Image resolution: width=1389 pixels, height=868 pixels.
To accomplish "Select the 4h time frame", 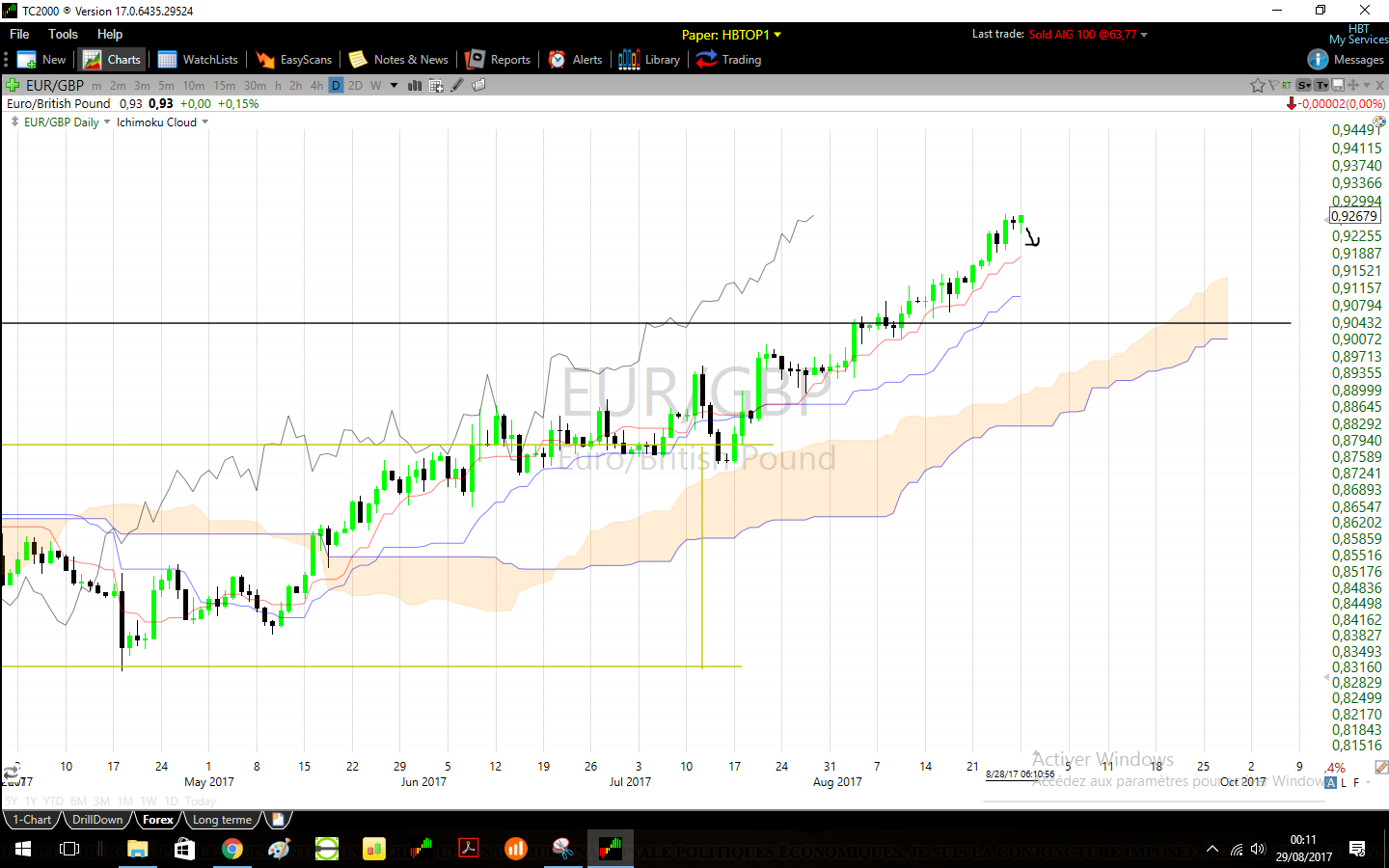I will [x=316, y=86].
